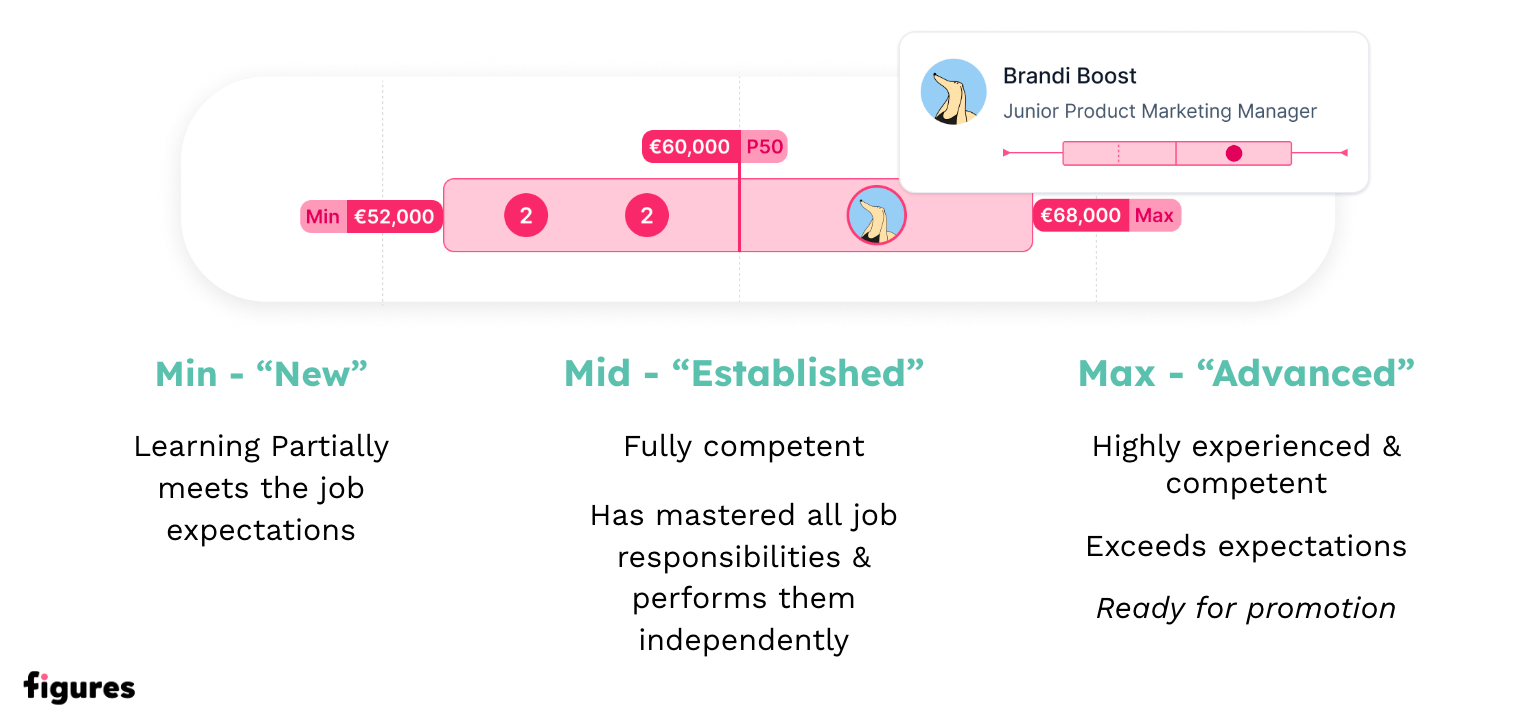
Task: Click Brandi Boost's avatar in the salary band
Action: pos(877,215)
